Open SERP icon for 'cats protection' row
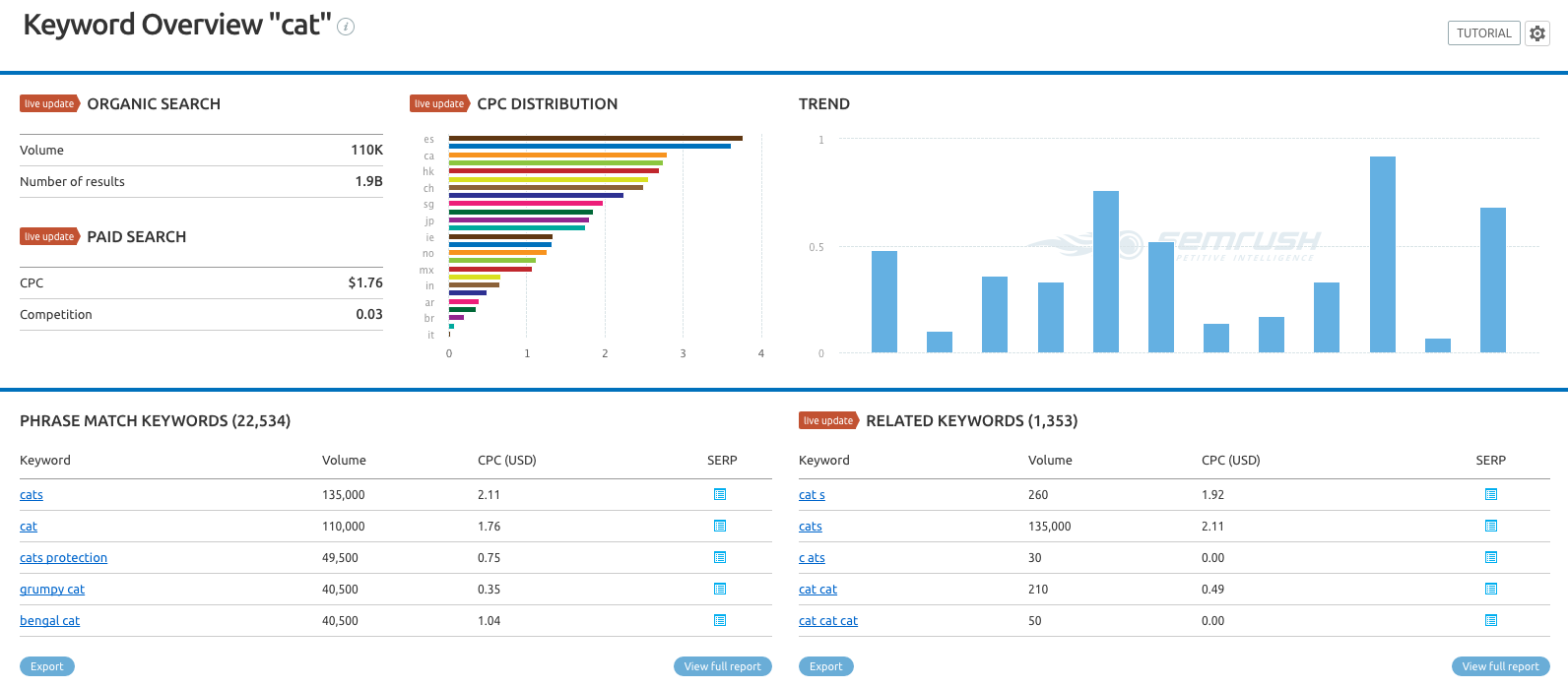The image size is (1568, 688). [720, 557]
